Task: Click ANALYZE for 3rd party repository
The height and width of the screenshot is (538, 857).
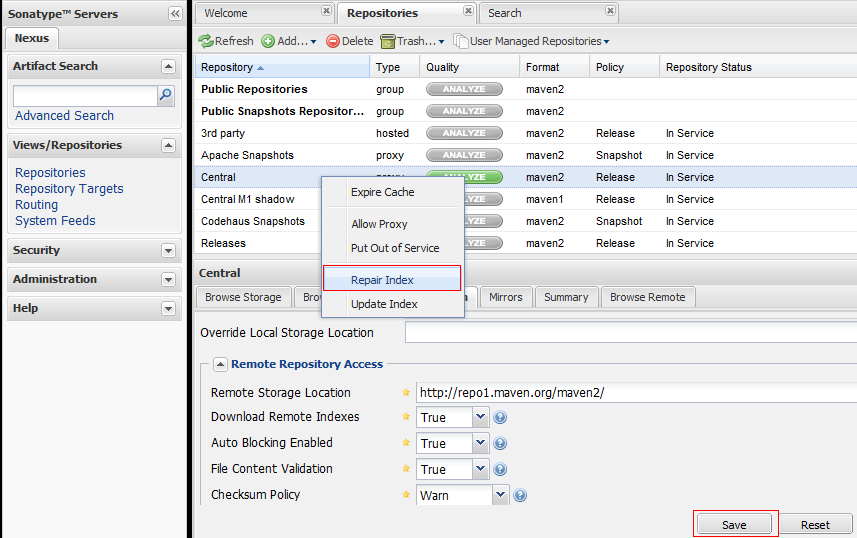Action: pyautogui.click(x=464, y=133)
